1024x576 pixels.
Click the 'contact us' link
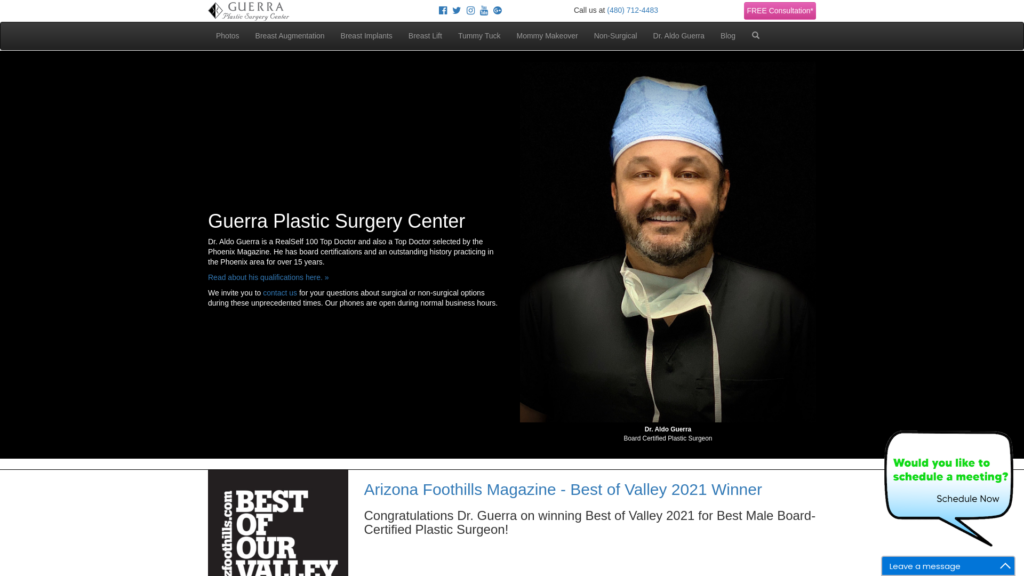[x=280, y=293]
